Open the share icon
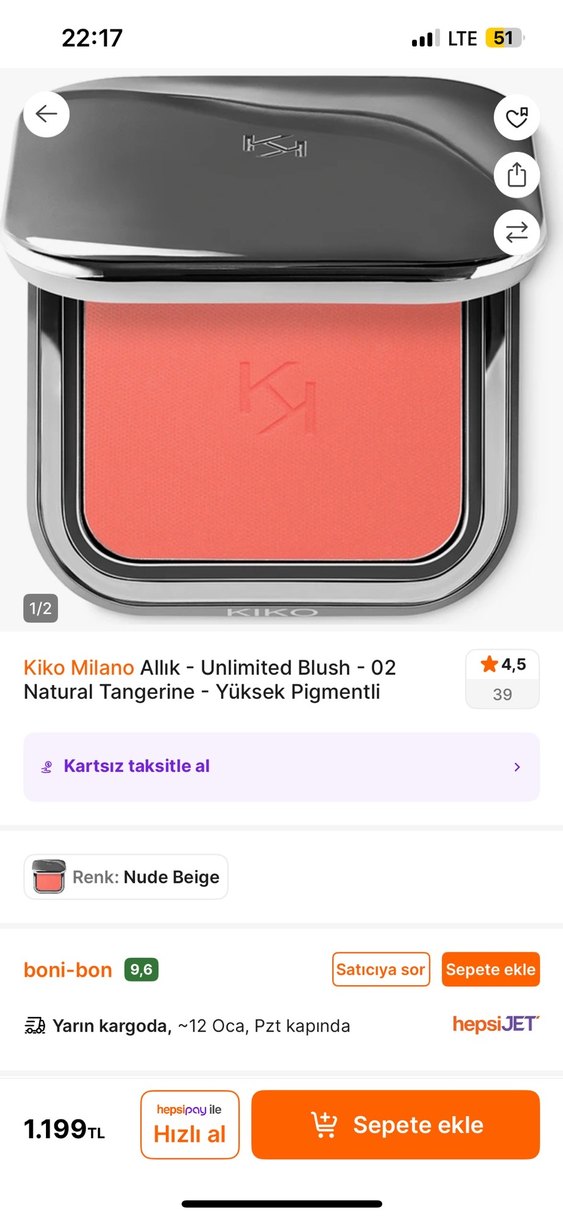 tap(516, 176)
